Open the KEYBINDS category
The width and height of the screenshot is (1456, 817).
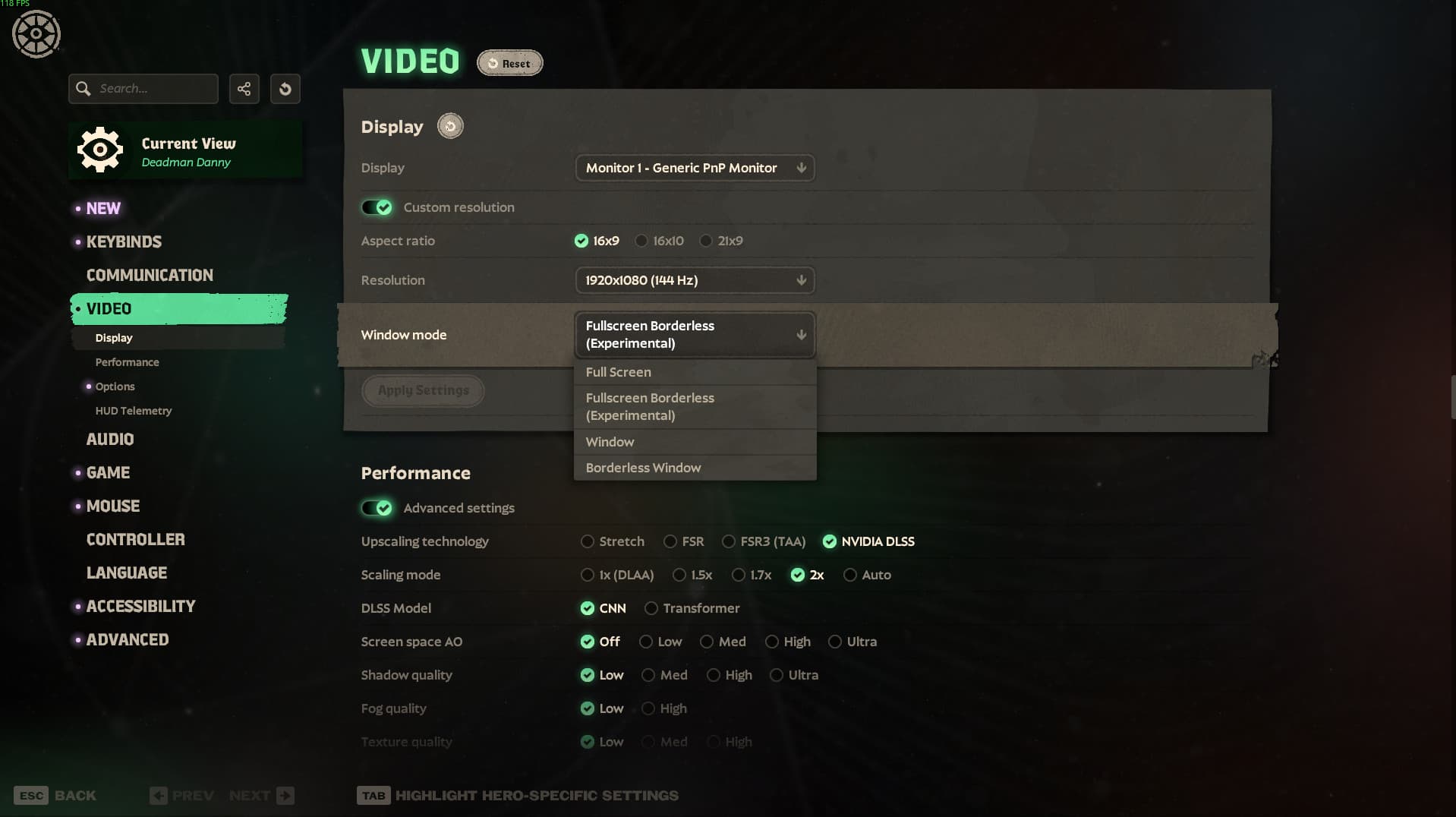[124, 241]
